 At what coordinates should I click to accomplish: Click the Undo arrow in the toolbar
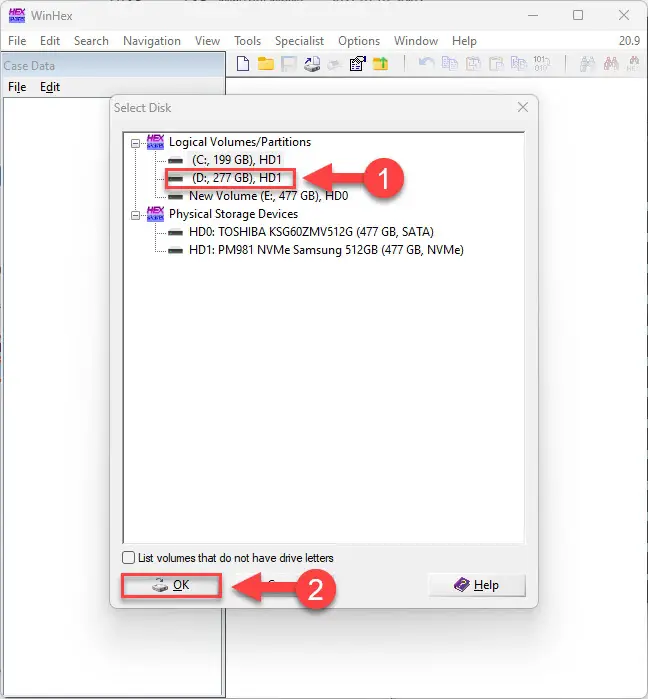click(427, 64)
